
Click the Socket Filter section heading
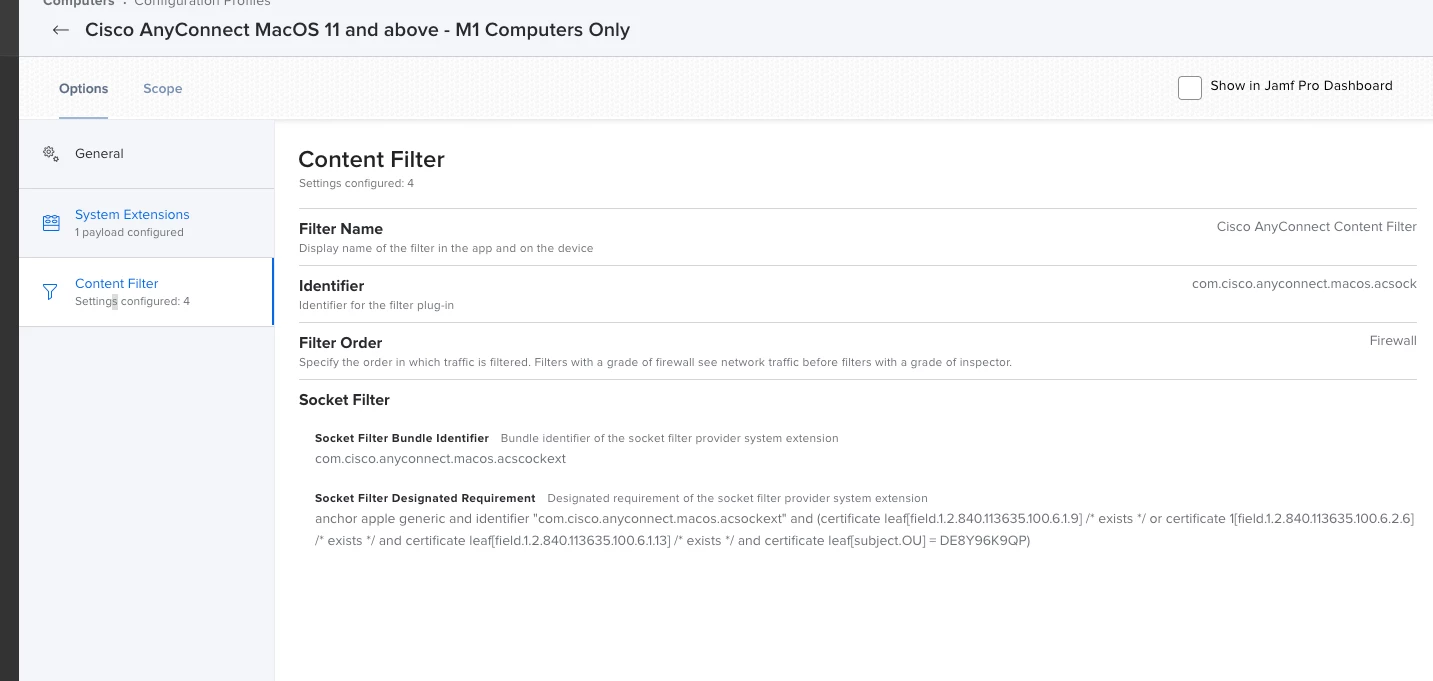click(x=344, y=400)
